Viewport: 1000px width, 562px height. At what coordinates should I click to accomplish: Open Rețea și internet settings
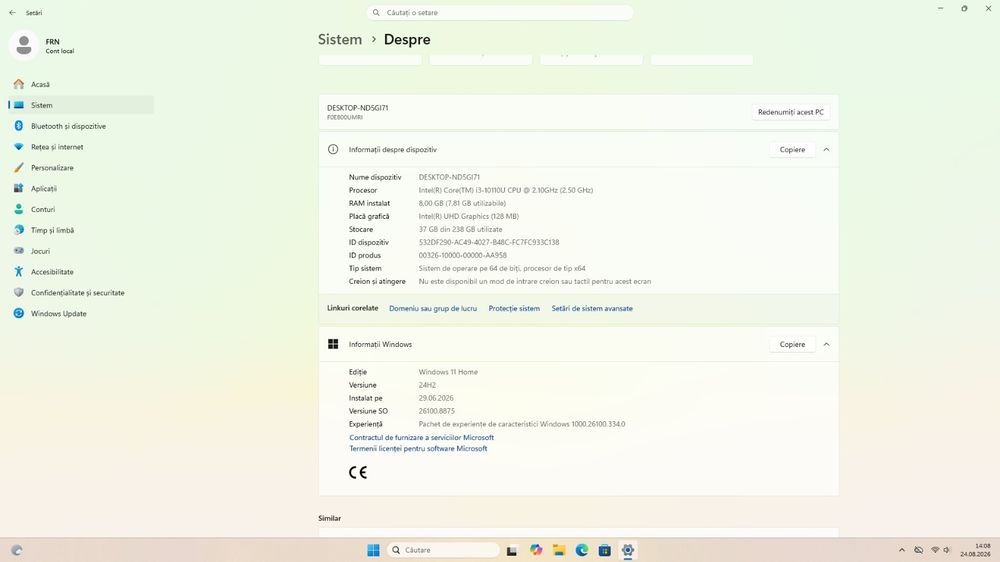click(81, 147)
